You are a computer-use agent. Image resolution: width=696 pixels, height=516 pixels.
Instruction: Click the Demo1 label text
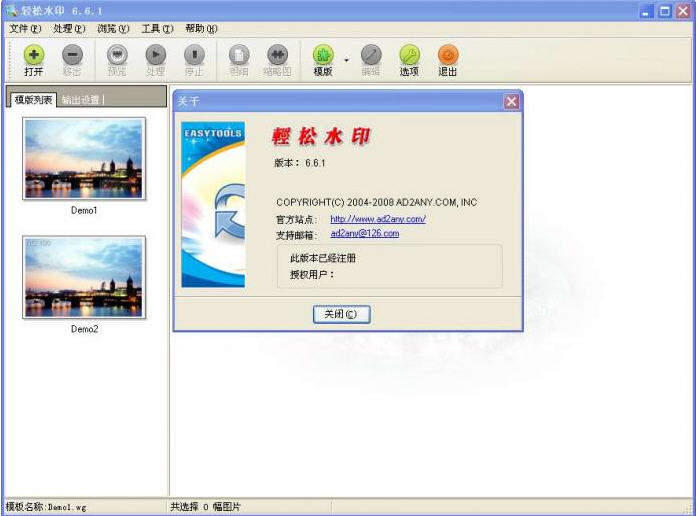(84, 210)
